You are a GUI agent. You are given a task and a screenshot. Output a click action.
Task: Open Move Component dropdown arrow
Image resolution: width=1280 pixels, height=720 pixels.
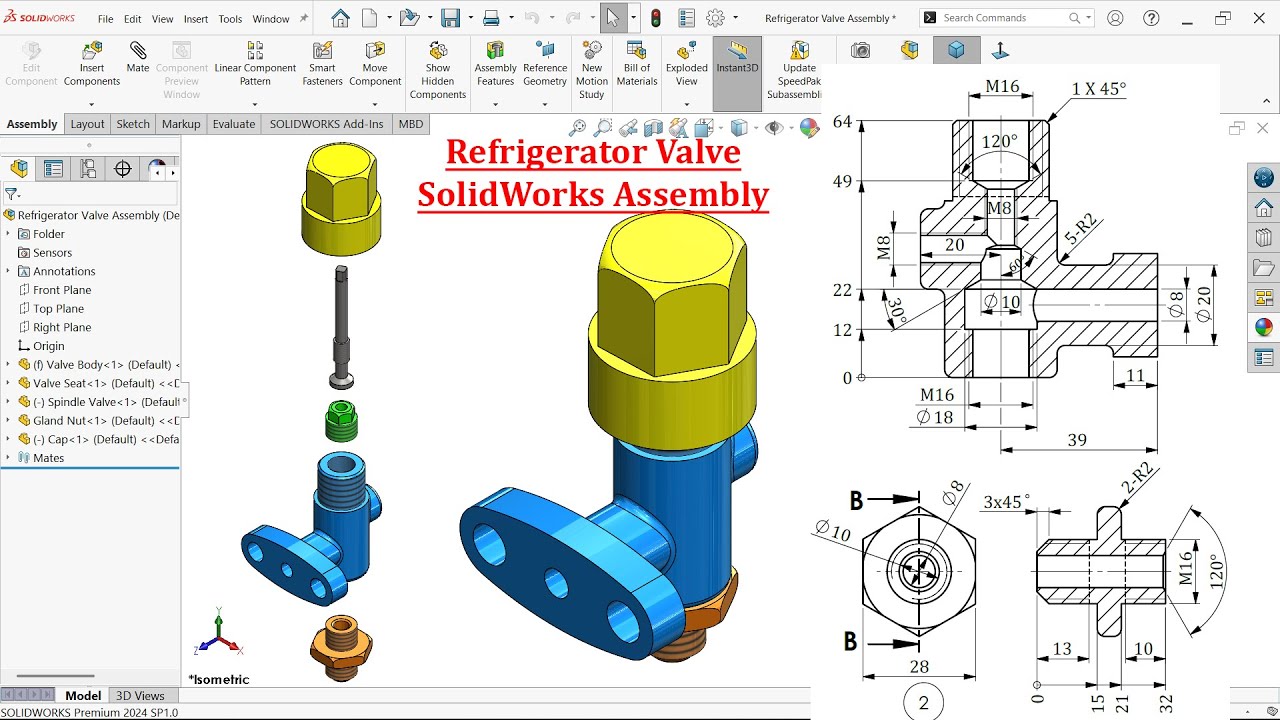point(375,104)
